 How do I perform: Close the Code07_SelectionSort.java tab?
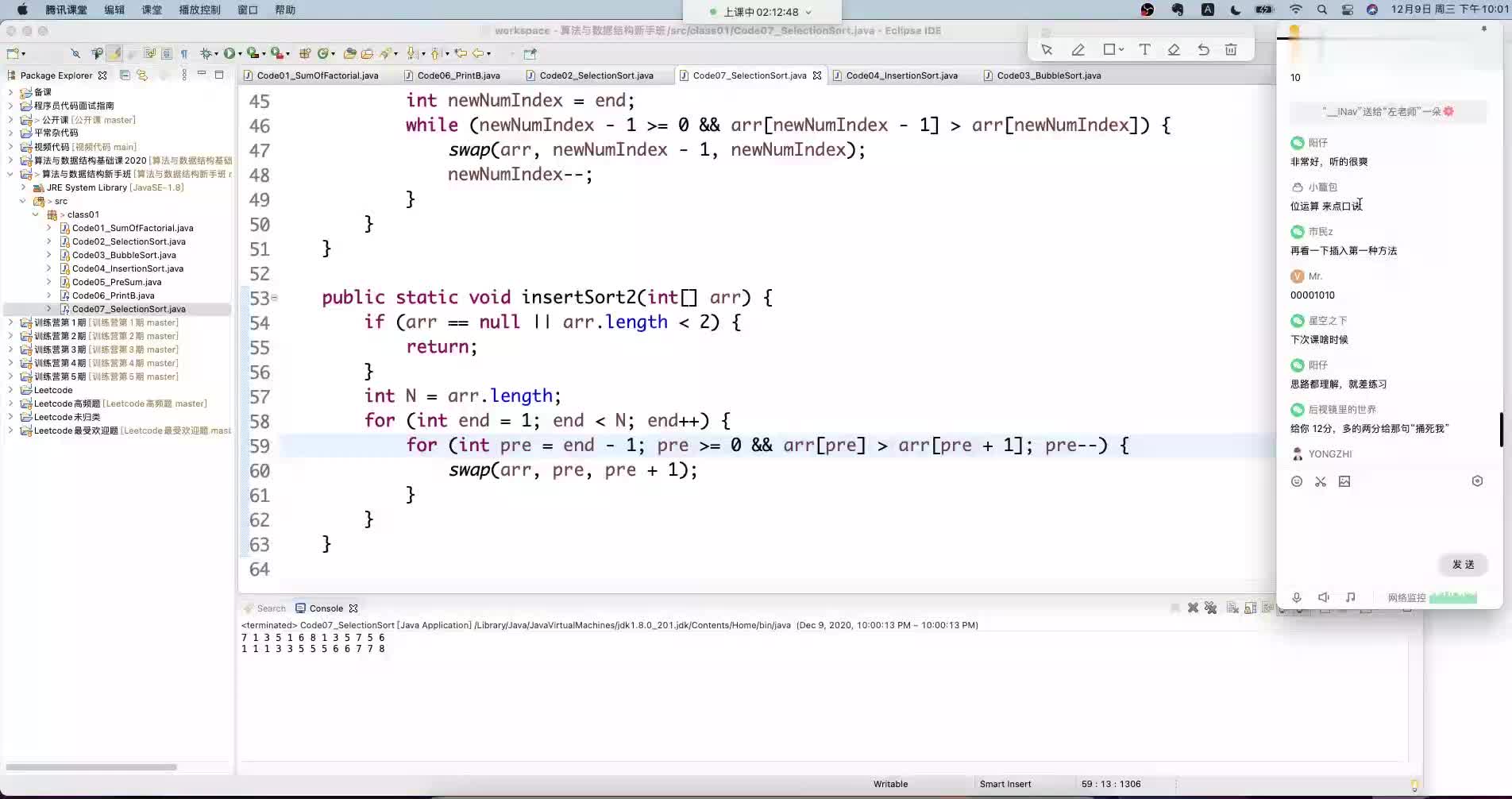pos(817,75)
